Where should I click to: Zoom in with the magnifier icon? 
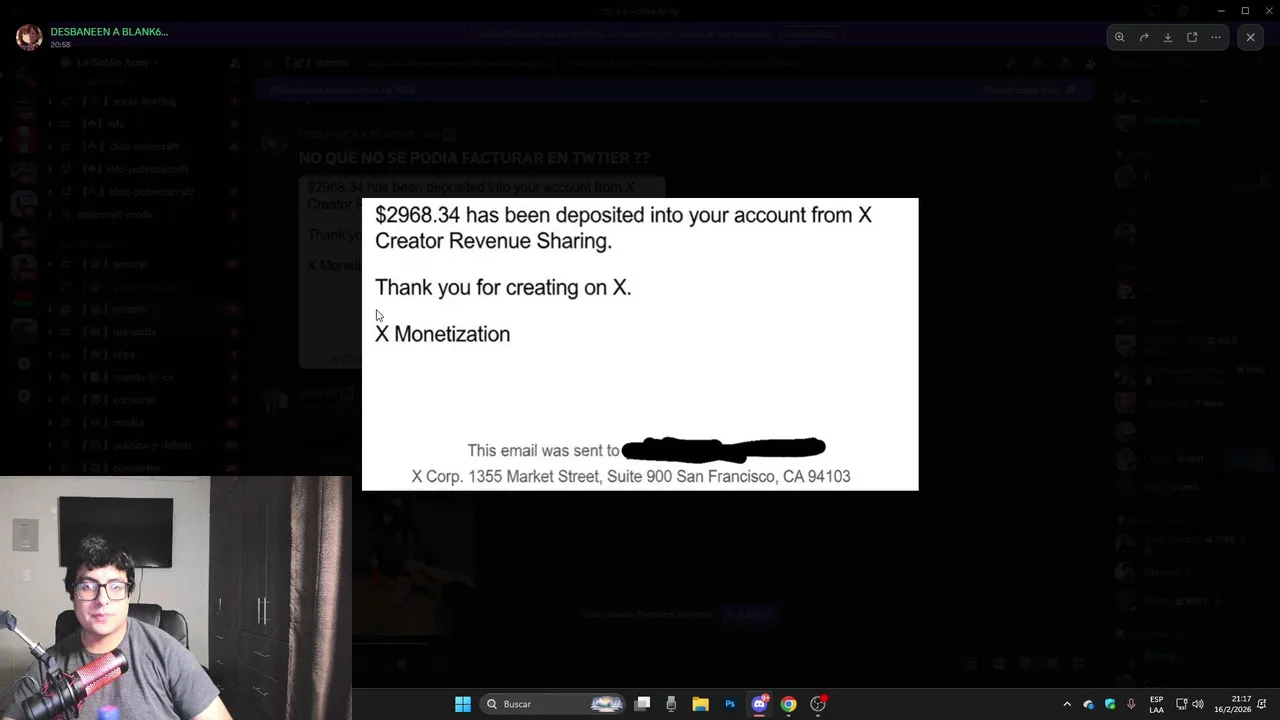(x=1120, y=37)
